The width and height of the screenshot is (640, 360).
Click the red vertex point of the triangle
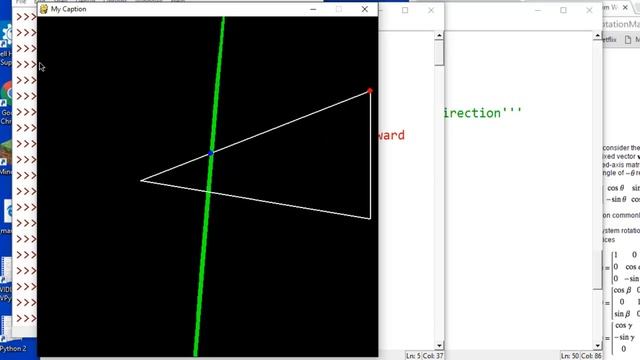(370, 91)
